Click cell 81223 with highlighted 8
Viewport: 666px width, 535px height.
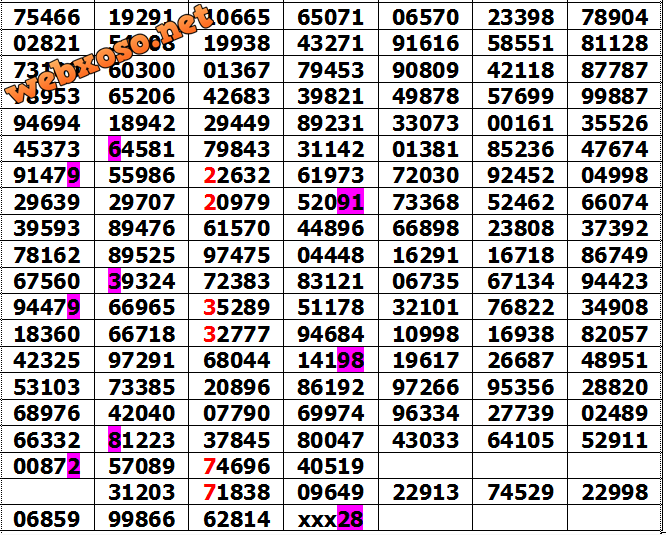point(141,440)
